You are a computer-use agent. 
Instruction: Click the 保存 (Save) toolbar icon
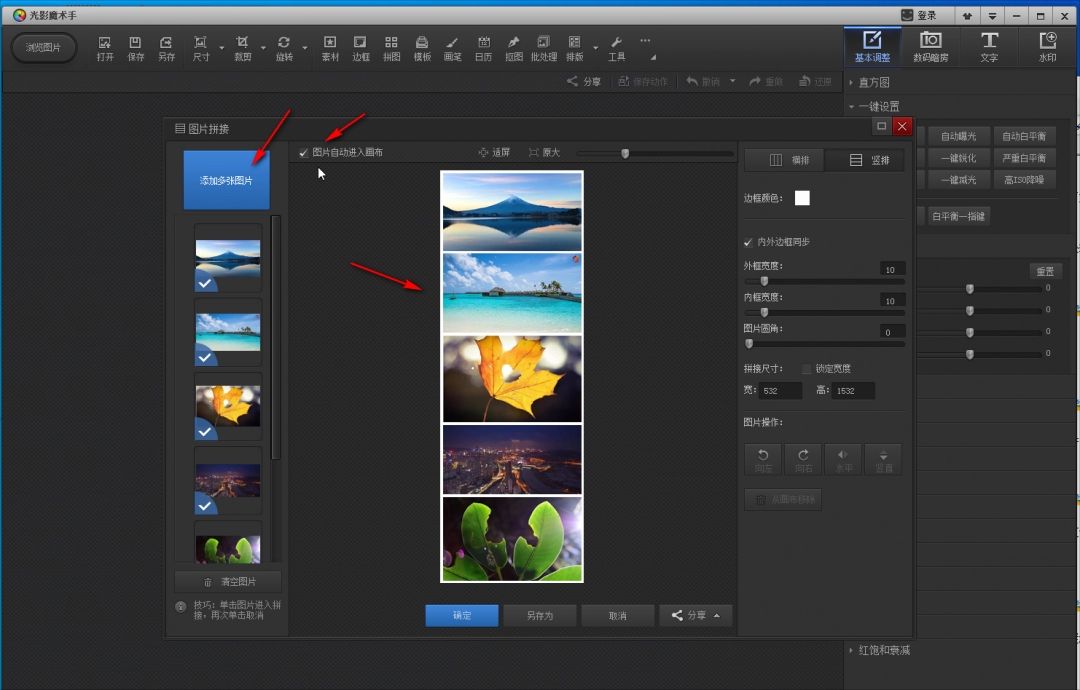tap(135, 48)
